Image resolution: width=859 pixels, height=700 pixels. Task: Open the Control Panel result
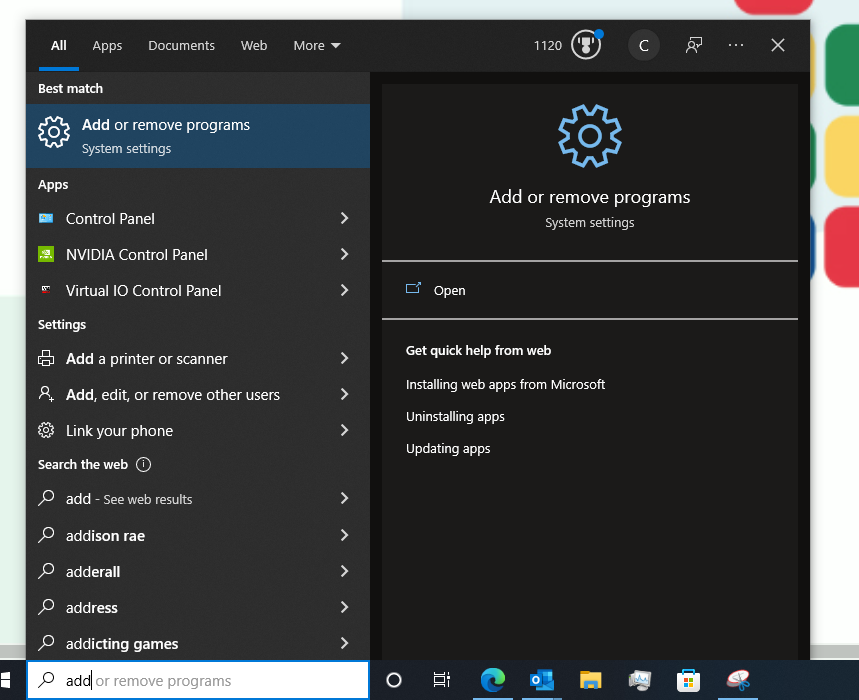(x=198, y=219)
